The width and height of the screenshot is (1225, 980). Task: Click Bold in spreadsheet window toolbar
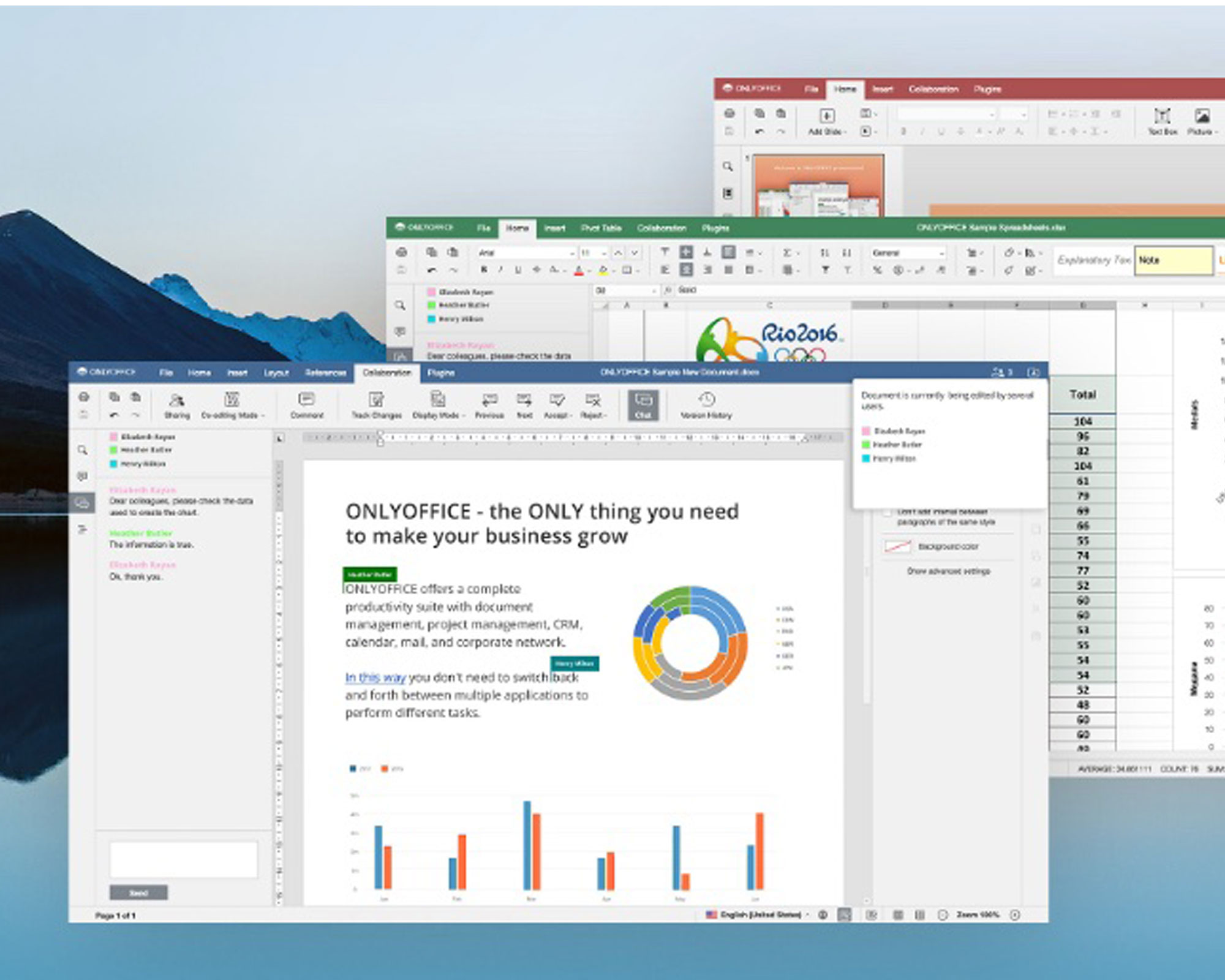[483, 269]
